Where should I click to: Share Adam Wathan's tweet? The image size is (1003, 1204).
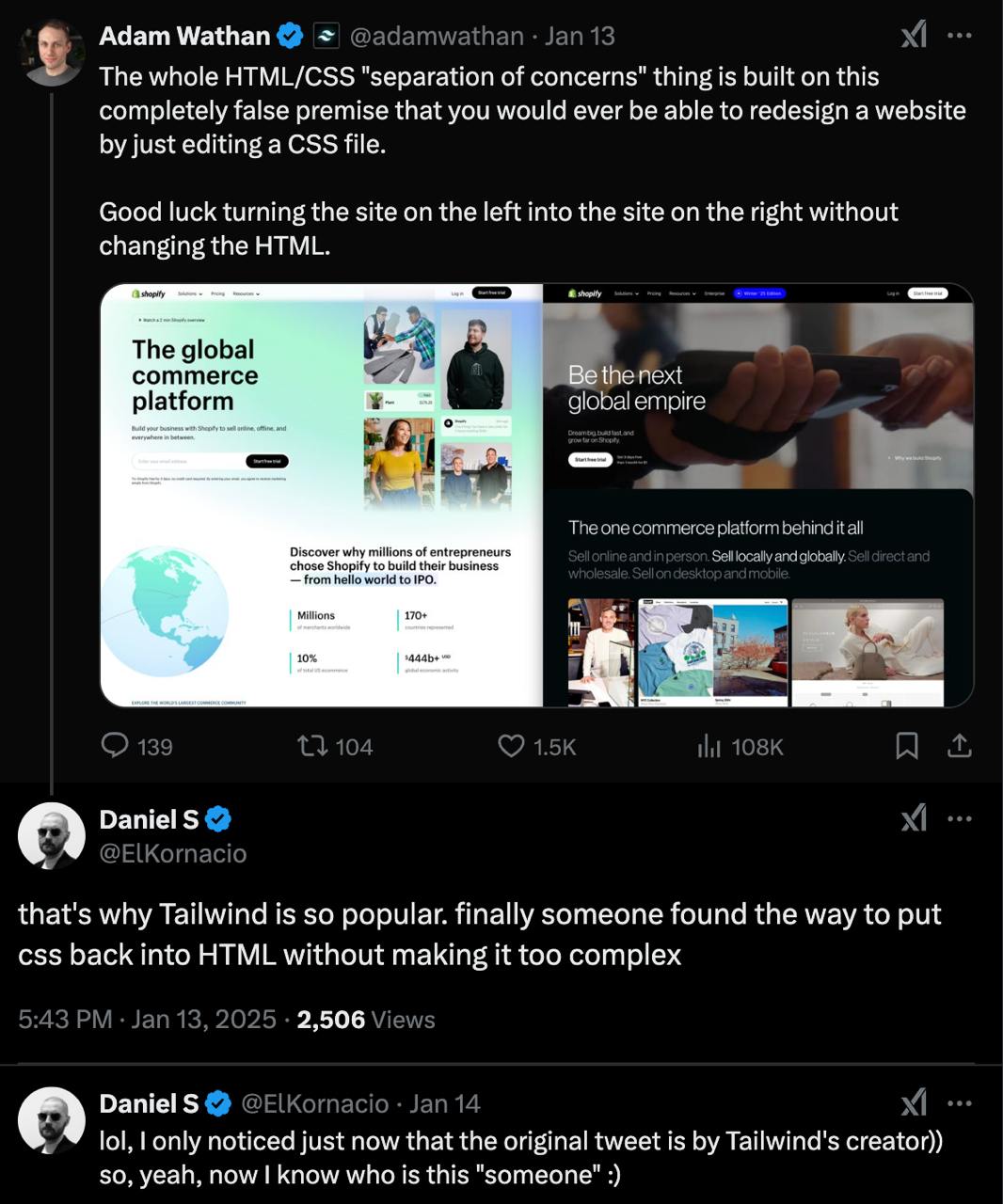coord(959,746)
